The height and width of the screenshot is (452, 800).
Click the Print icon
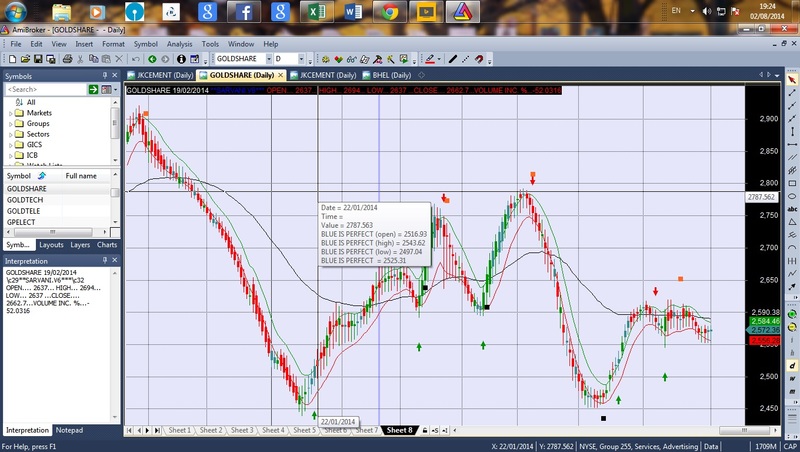coord(67,59)
